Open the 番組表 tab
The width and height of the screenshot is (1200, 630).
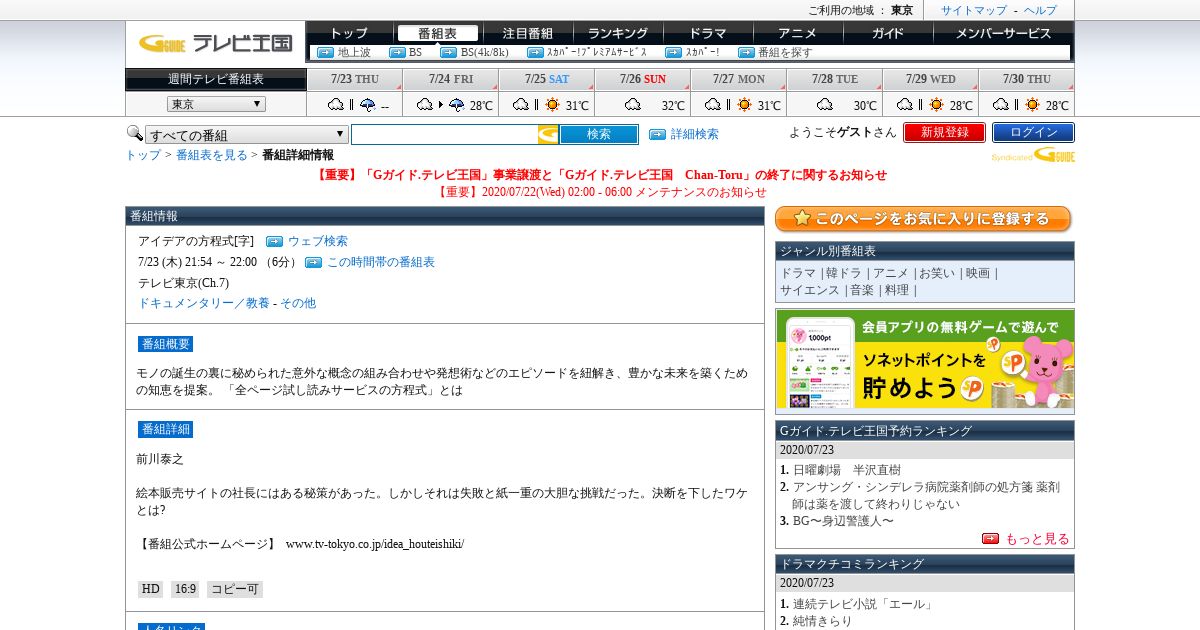click(437, 33)
